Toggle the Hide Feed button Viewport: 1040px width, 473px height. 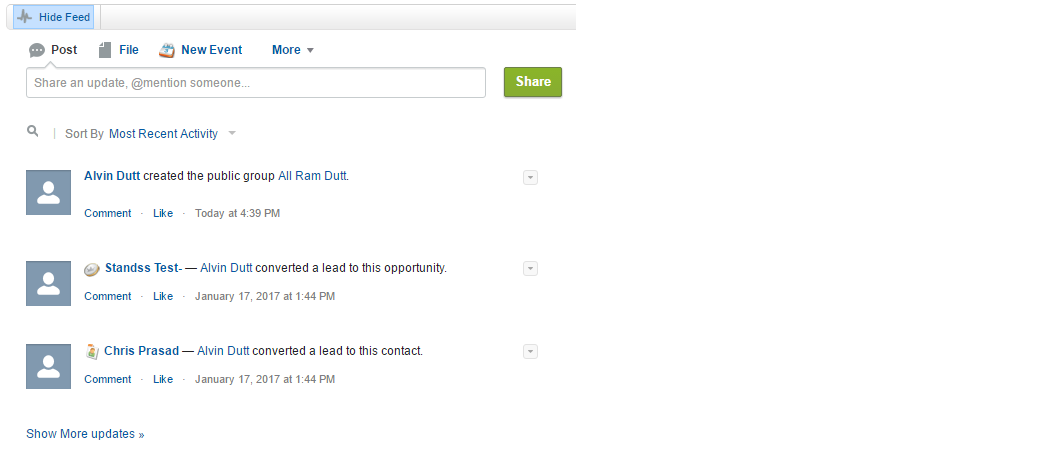54,17
